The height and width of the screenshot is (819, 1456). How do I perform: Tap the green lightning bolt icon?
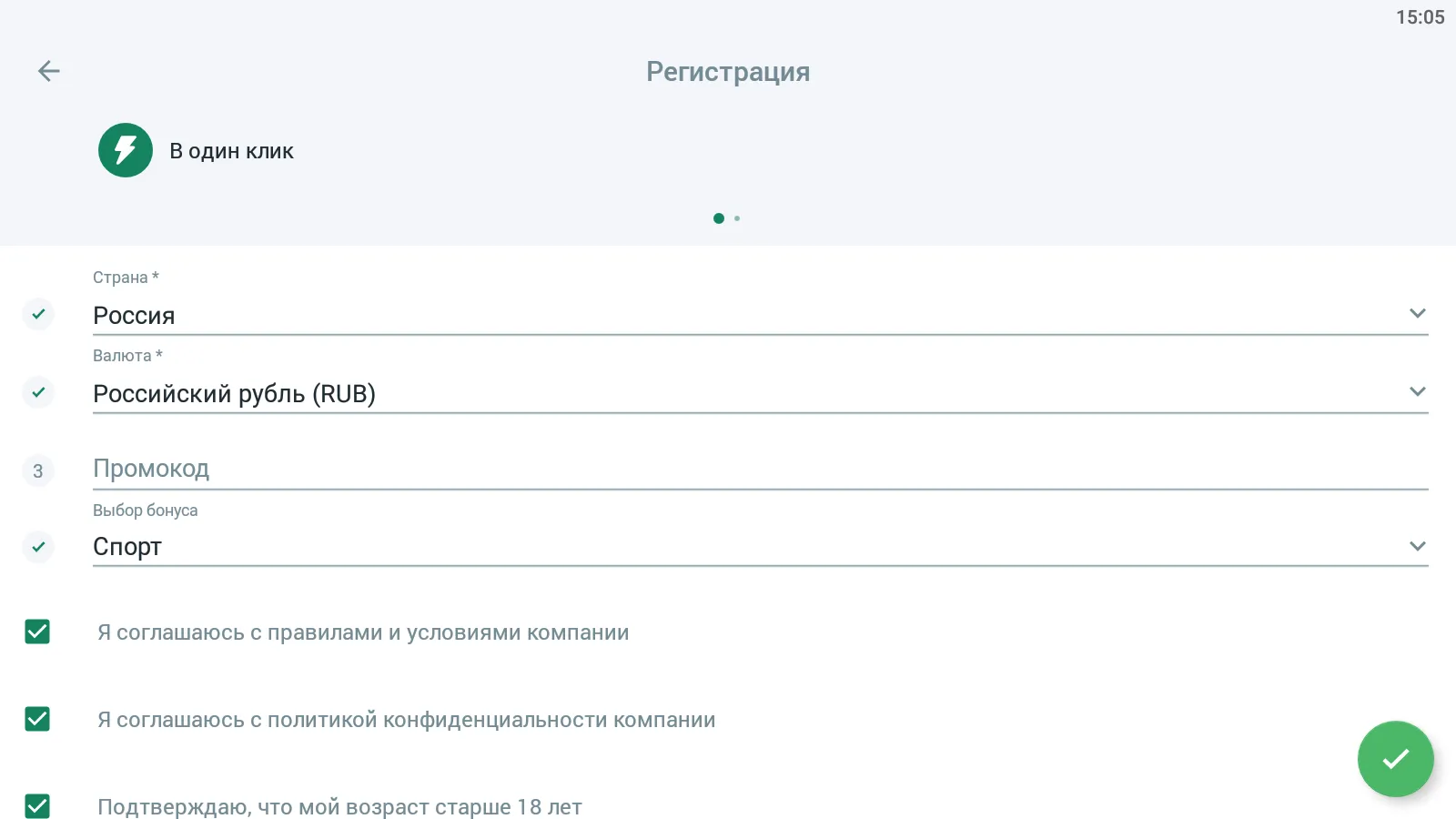pos(126,150)
